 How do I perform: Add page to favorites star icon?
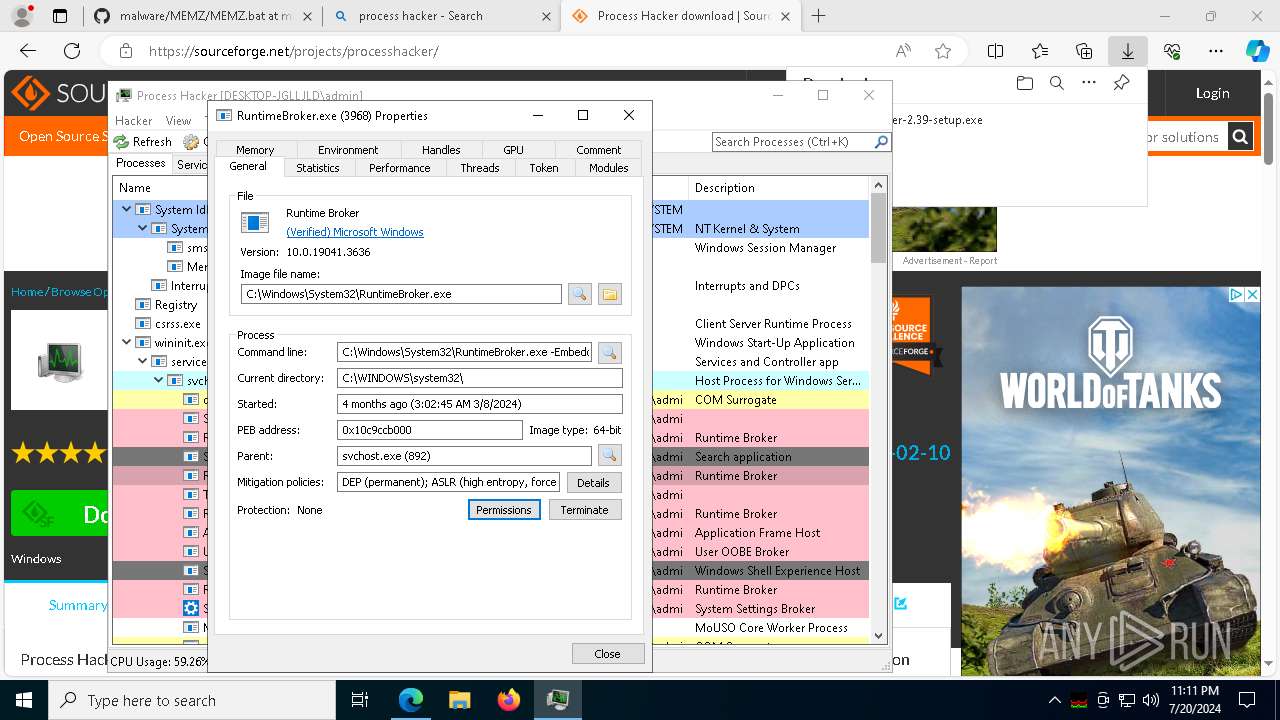pos(942,51)
